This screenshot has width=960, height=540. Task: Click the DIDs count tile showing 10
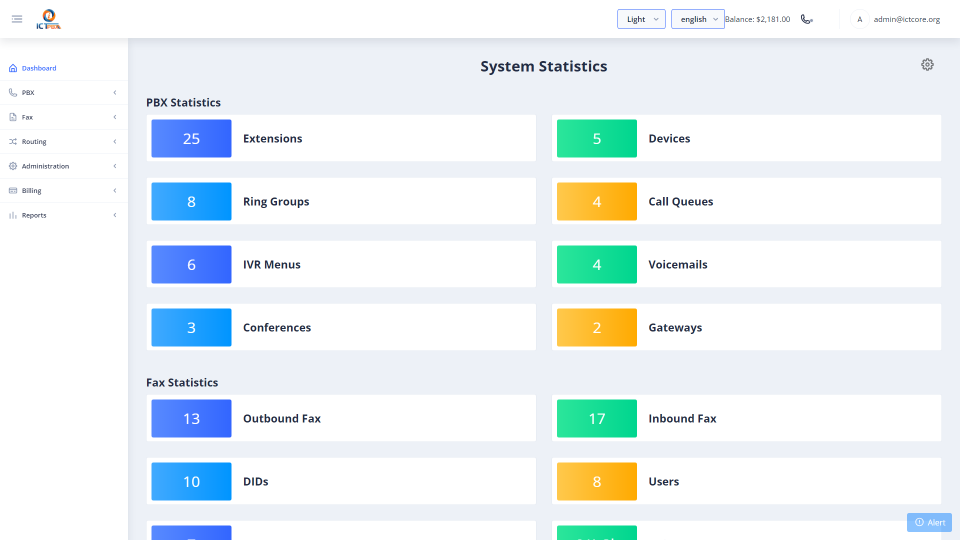(192, 481)
